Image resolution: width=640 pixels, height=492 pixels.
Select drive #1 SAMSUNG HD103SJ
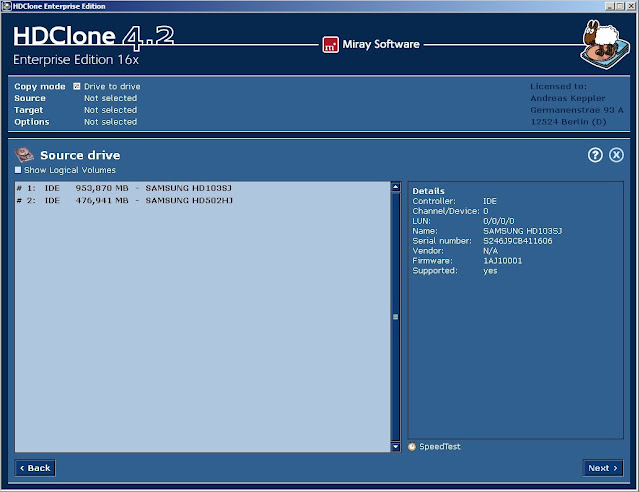click(202, 188)
